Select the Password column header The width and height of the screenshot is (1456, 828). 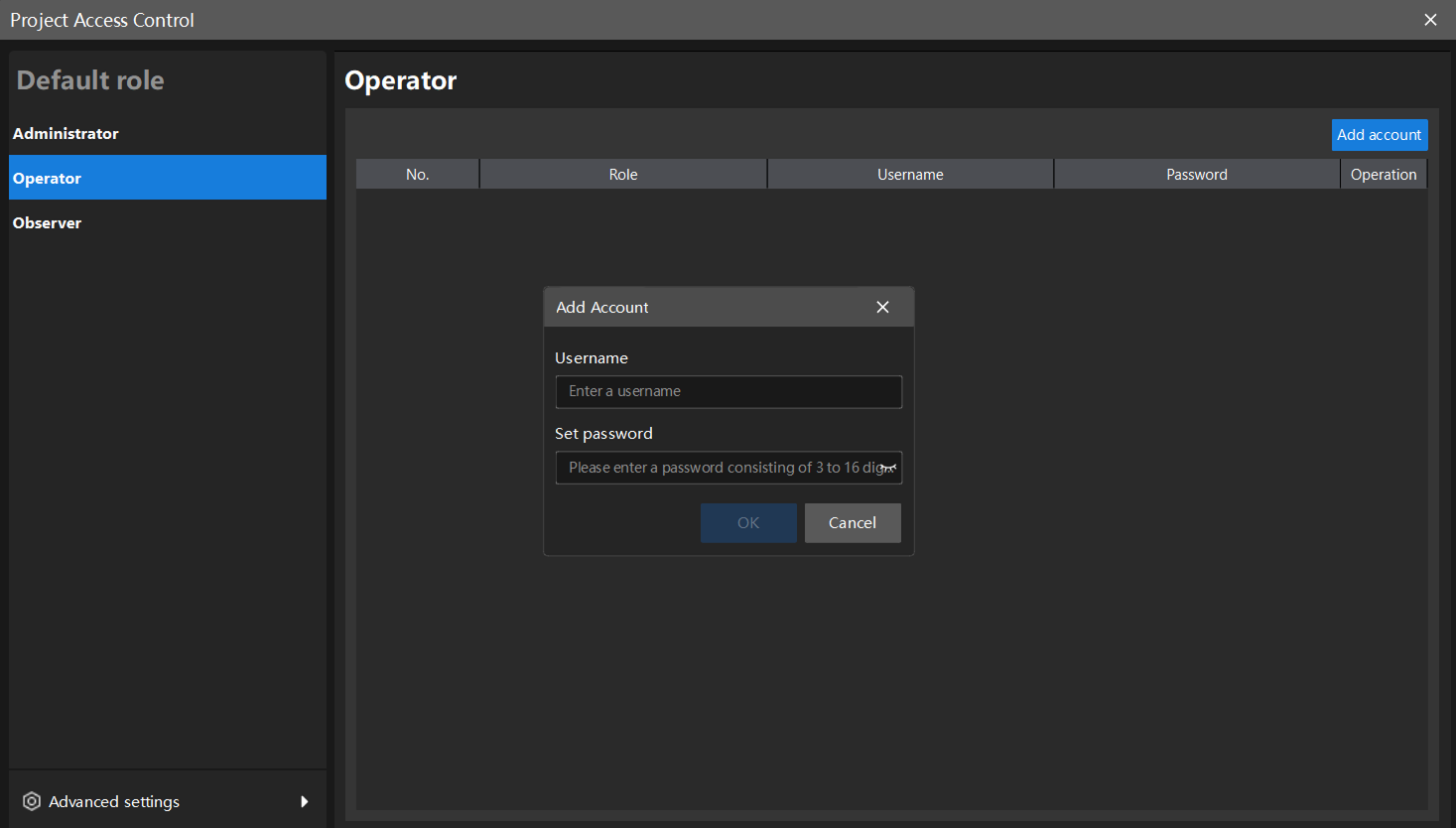(x=1195, y=174)
